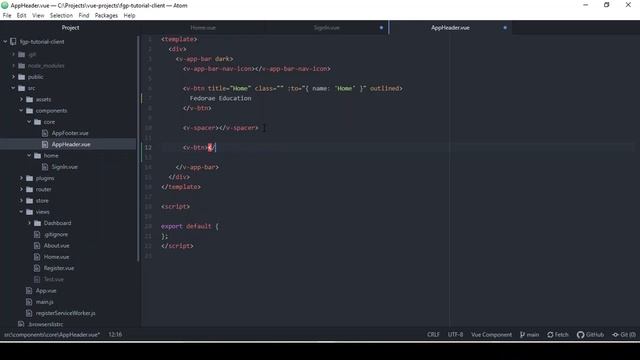Click the public folder icon
640x360 pixels.
pos(22,77)
